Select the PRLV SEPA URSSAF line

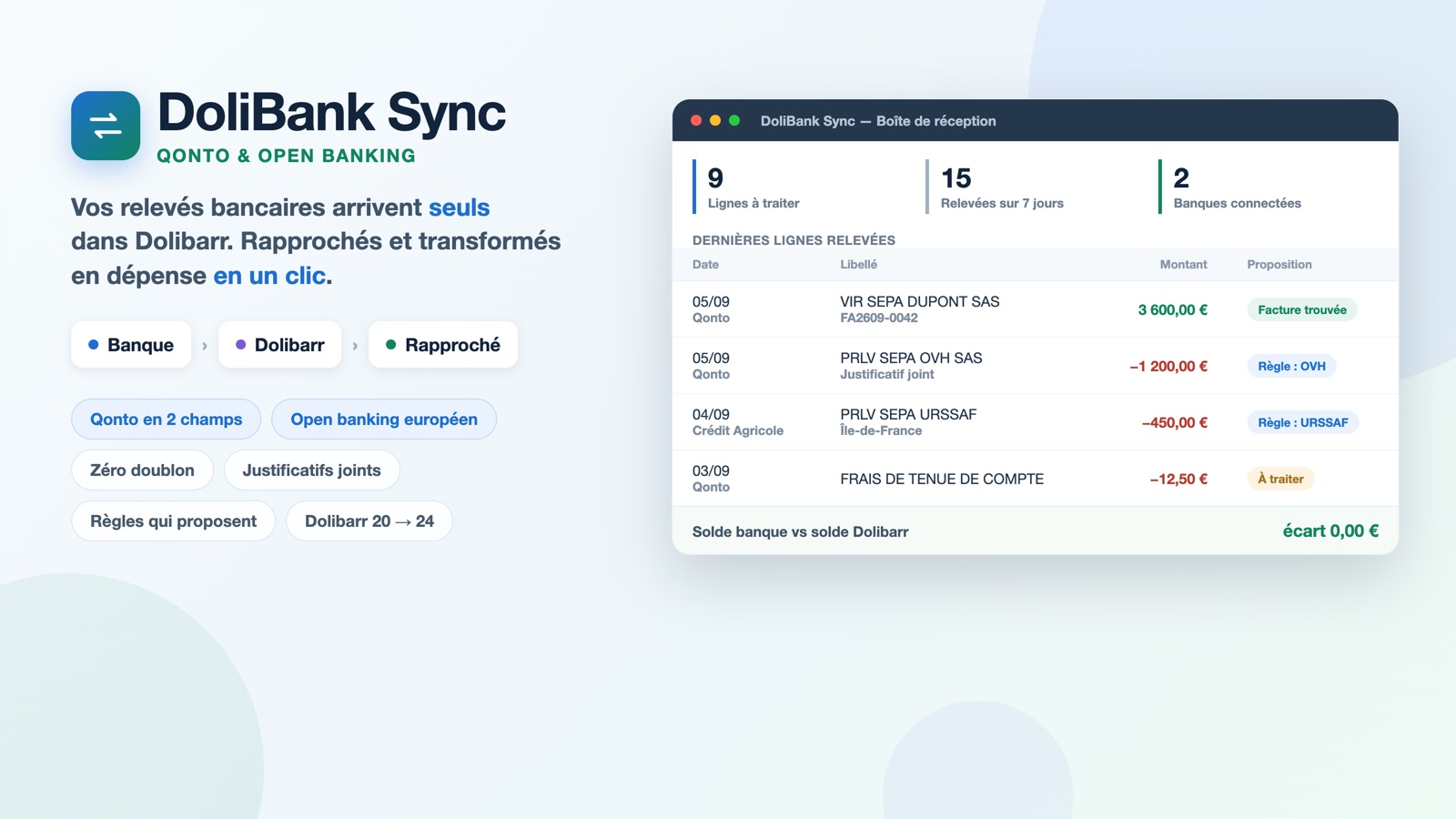coord(1036,422)
